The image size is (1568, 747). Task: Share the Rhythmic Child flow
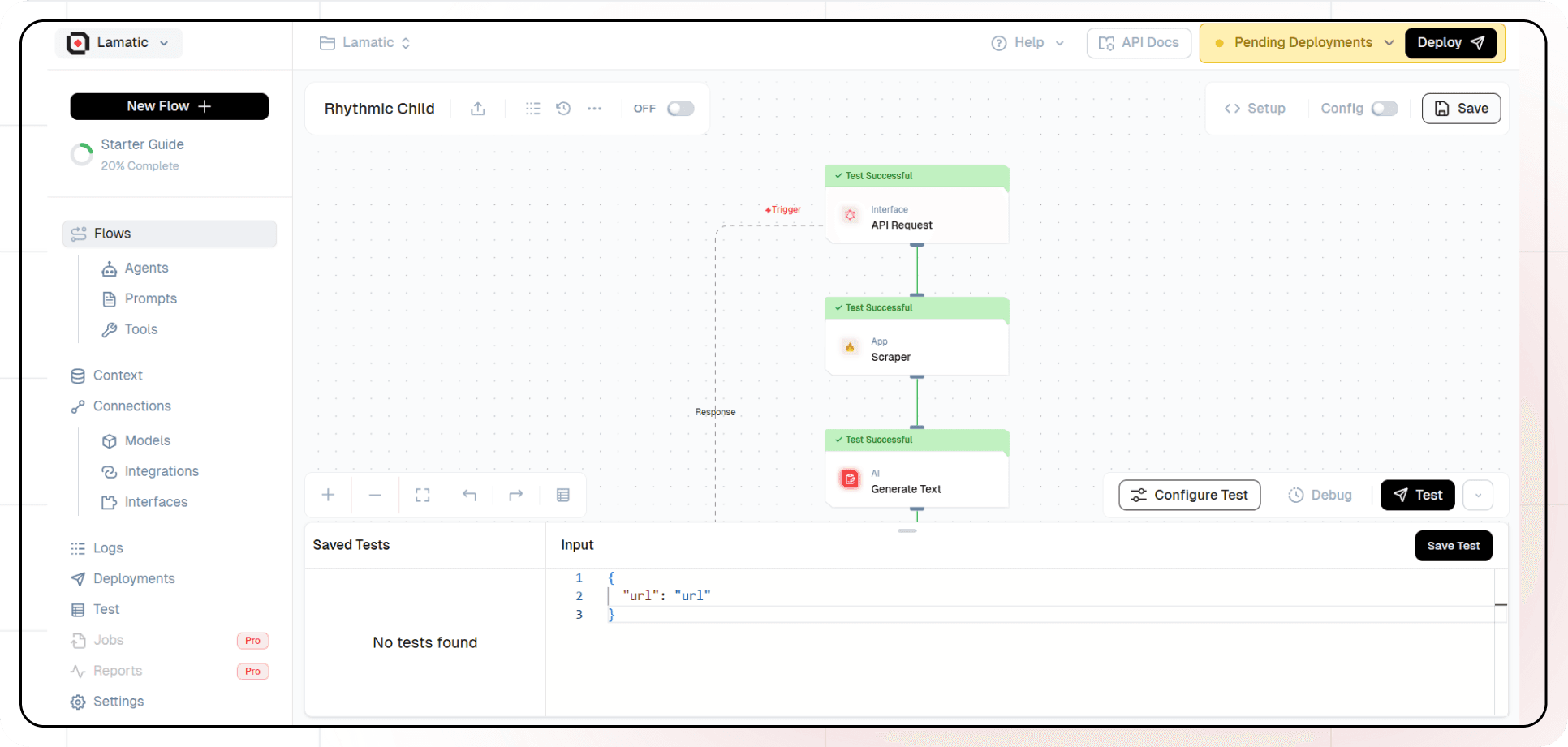click(x=477, y=108)
